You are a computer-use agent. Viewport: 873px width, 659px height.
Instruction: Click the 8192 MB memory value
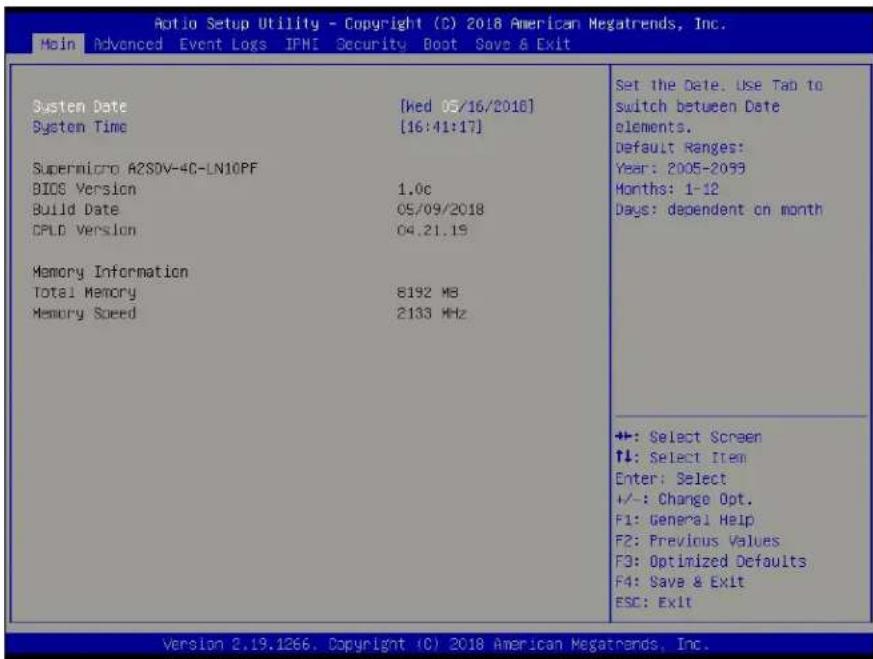(428, 293)
